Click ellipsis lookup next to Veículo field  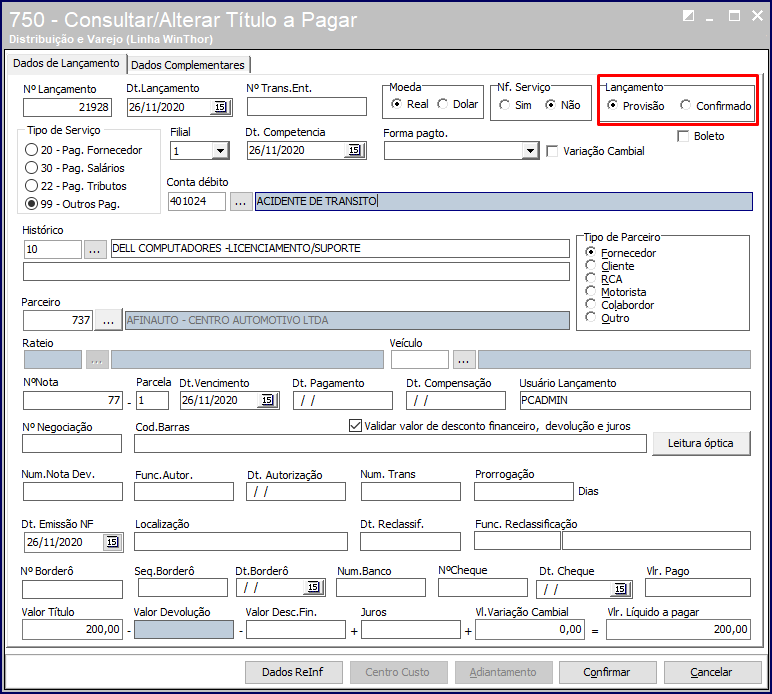coord(464,360)
